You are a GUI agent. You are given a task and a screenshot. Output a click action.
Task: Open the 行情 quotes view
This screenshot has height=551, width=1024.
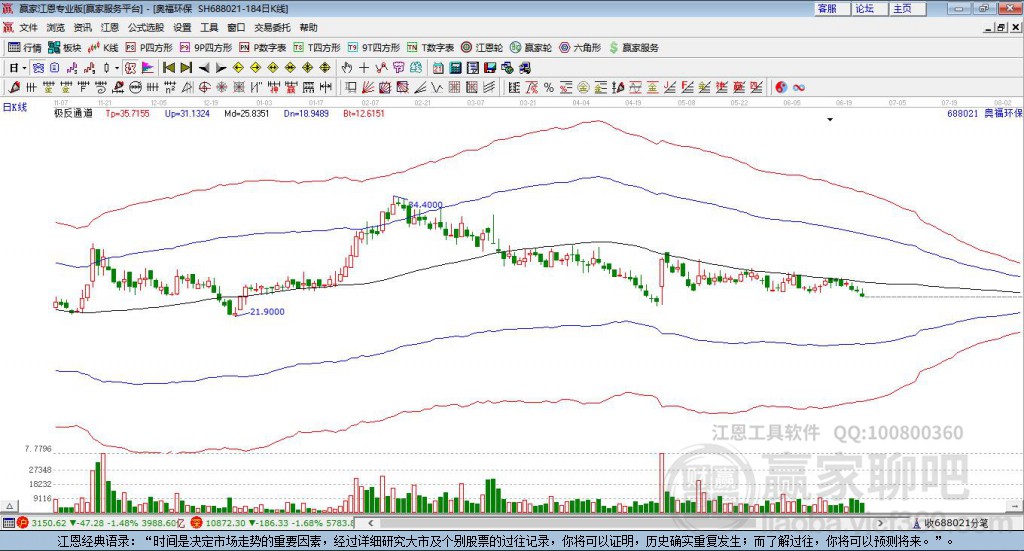coord(25,48)
